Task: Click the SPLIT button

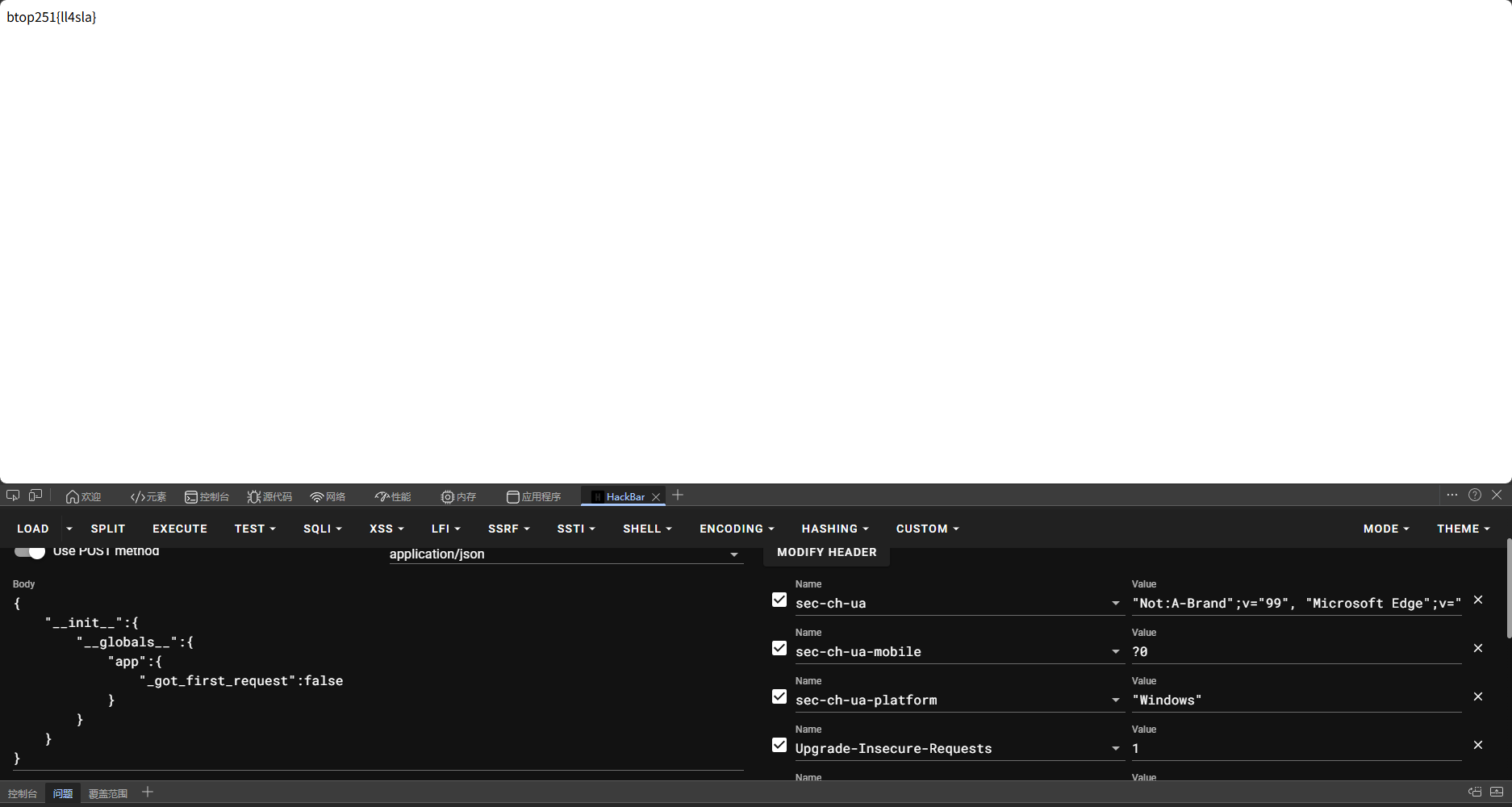Action: pyautogui.click(x=108, y=529)
